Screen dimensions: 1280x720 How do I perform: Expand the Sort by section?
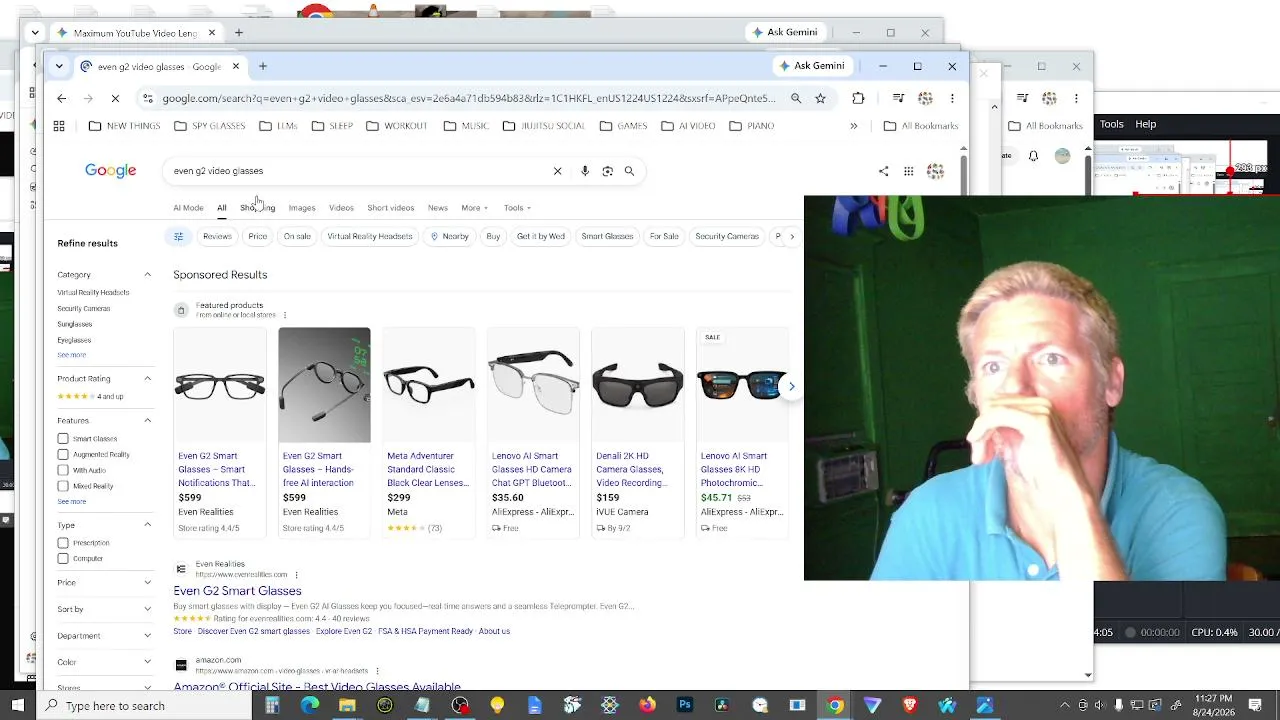click(147, 609)
